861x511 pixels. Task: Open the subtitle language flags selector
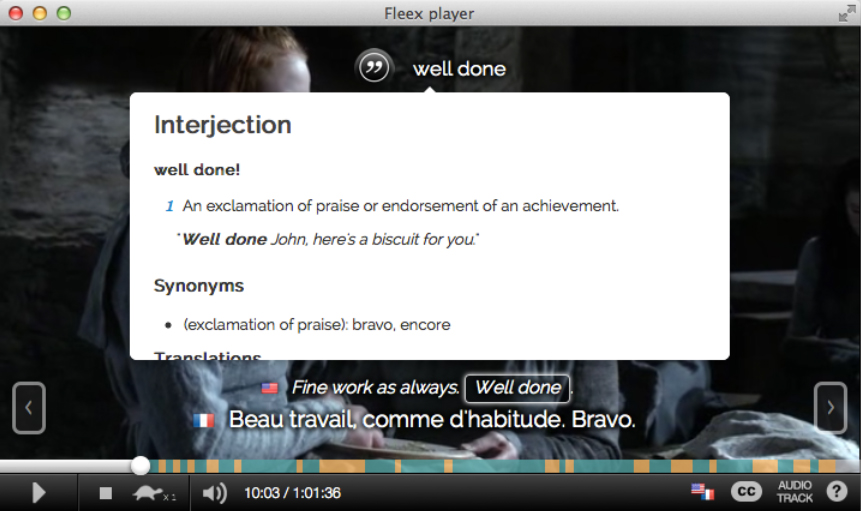(702, 491)
